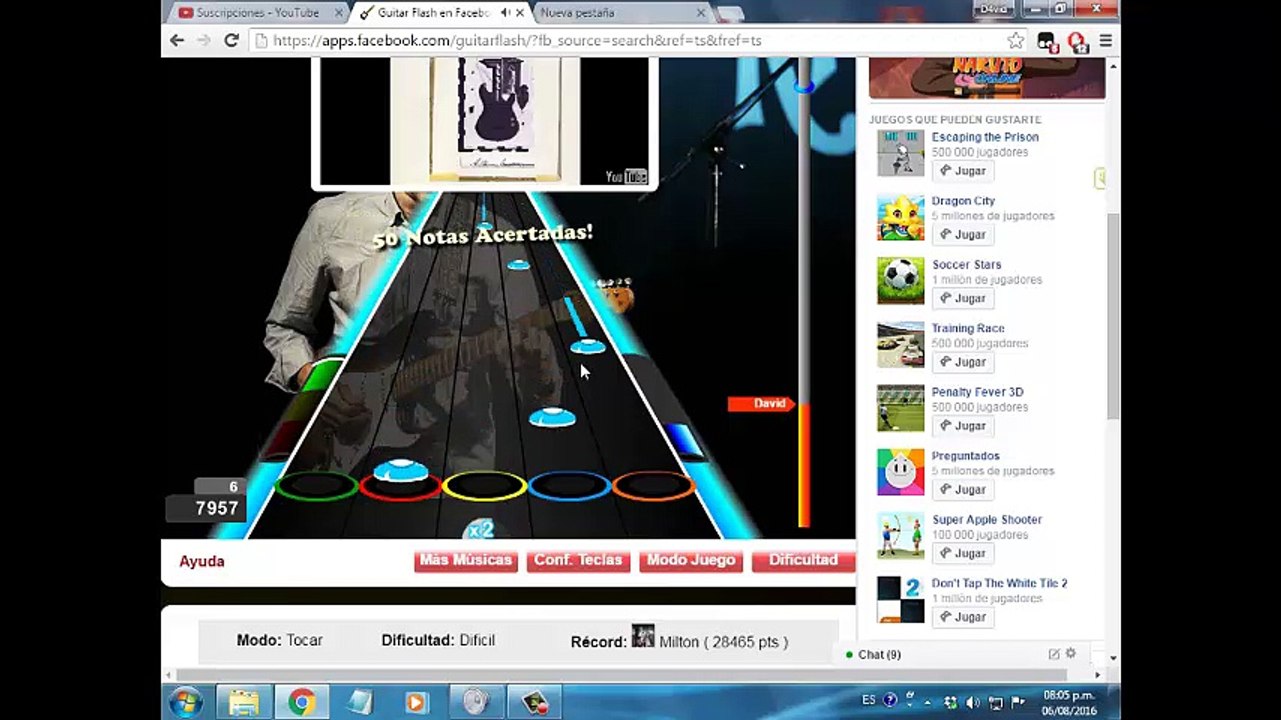Switch to the Suscripciones - YouTube tab
1281x720 pixels.
259,13
